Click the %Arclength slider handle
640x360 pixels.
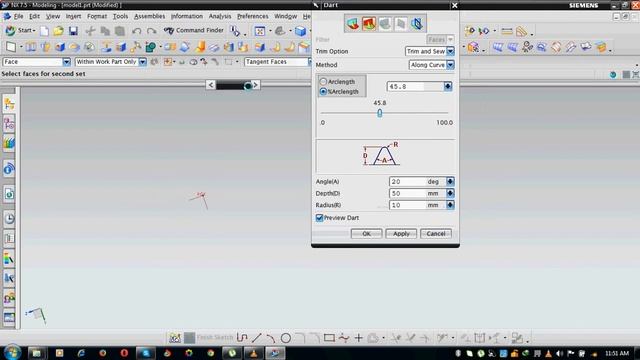coord(380,113)
